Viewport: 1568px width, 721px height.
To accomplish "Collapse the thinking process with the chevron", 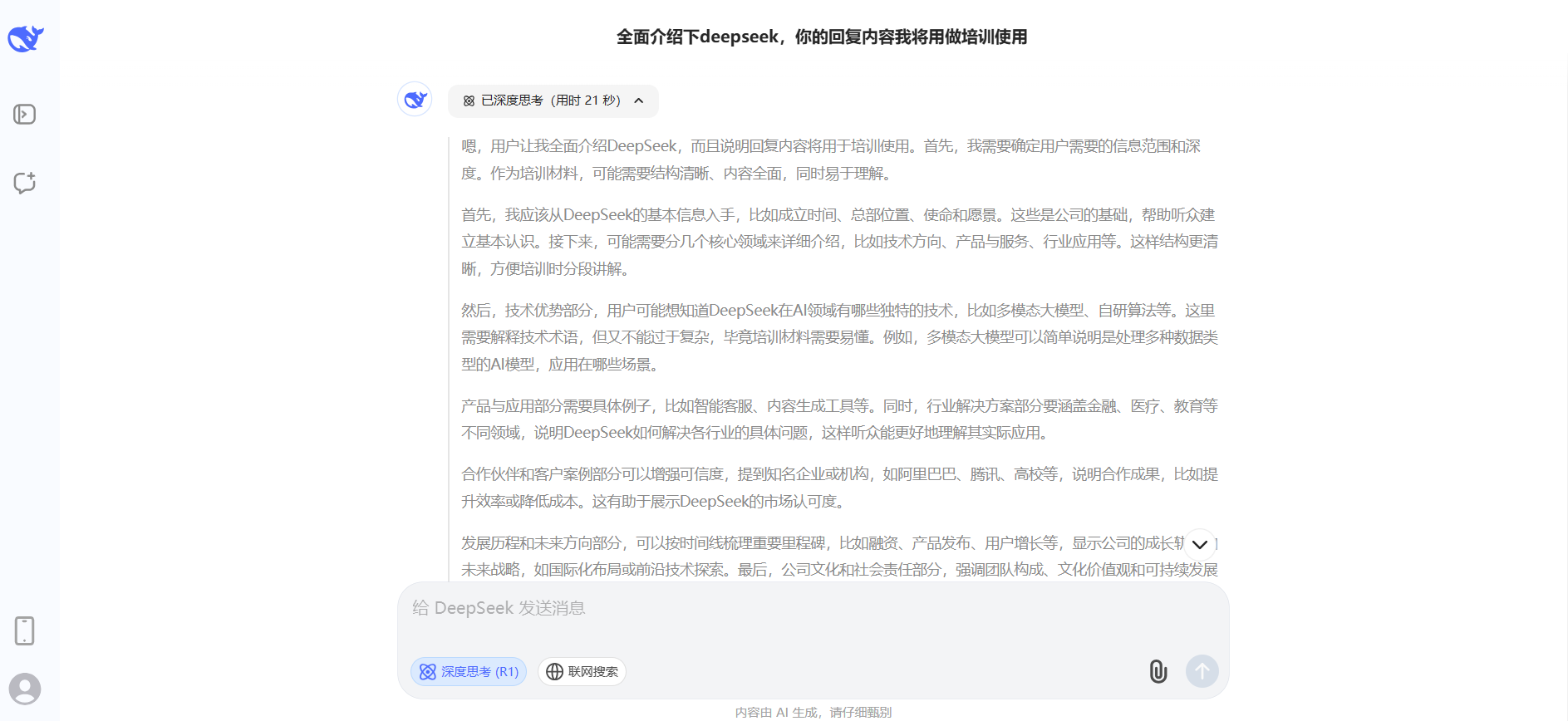I will (x=639, y=101).
